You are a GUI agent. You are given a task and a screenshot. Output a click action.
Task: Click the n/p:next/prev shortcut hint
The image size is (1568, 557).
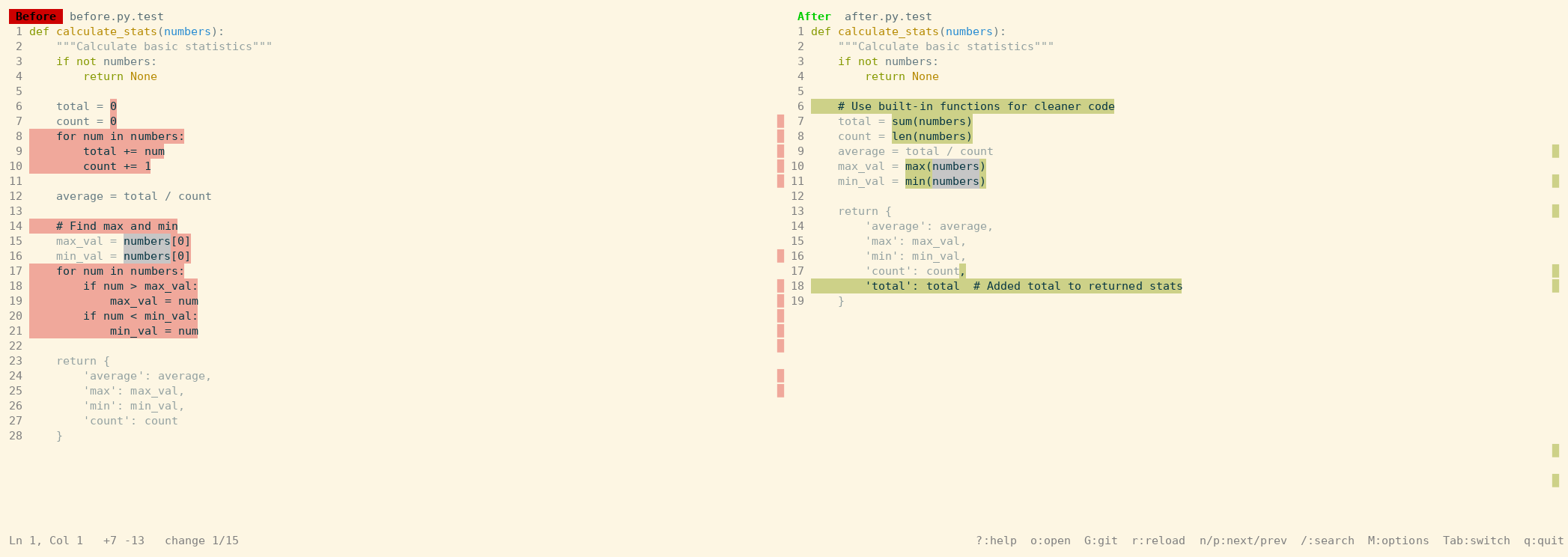click(x=1243, y=541)
